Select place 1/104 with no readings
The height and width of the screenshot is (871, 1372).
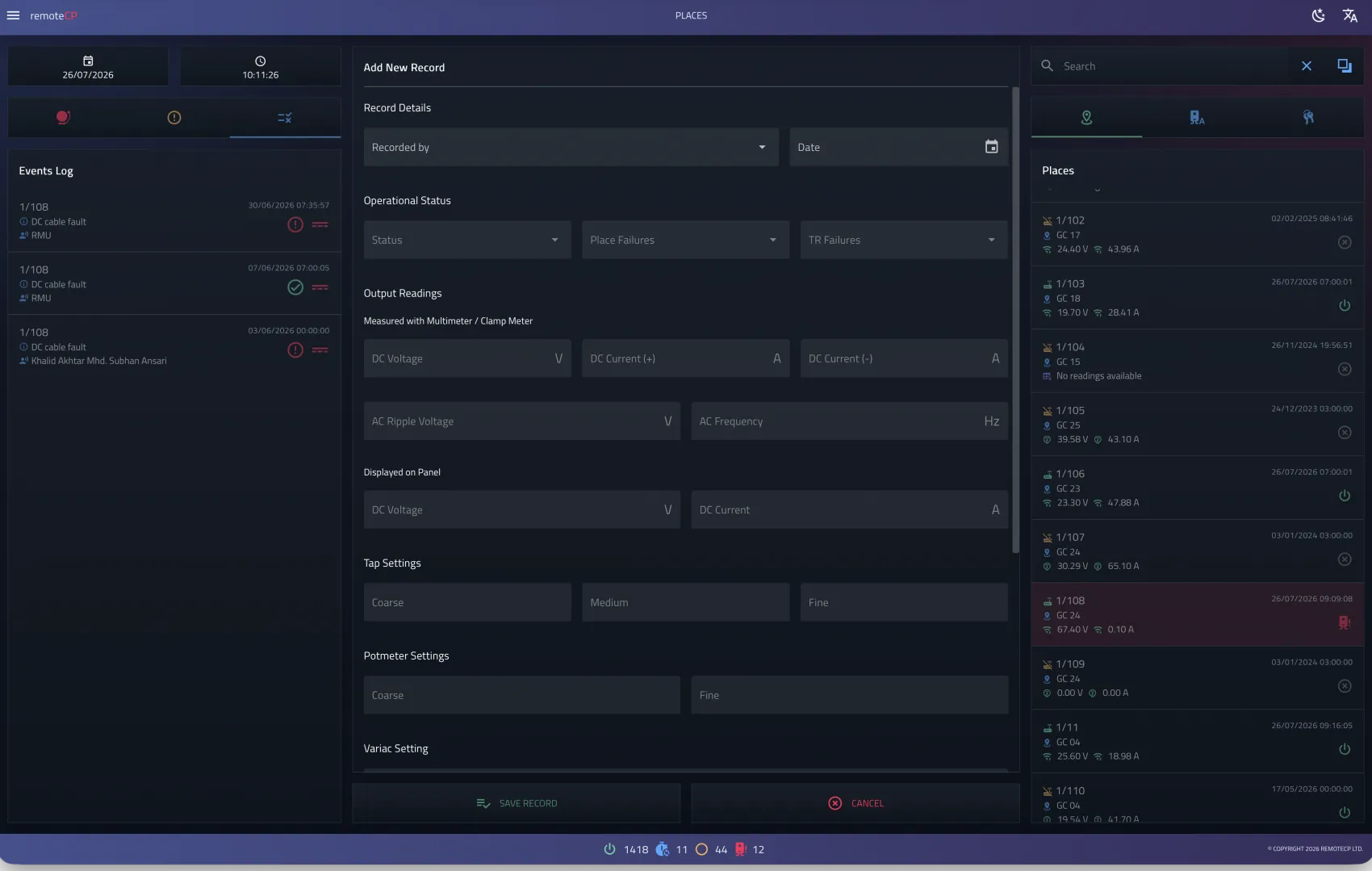1197,361
